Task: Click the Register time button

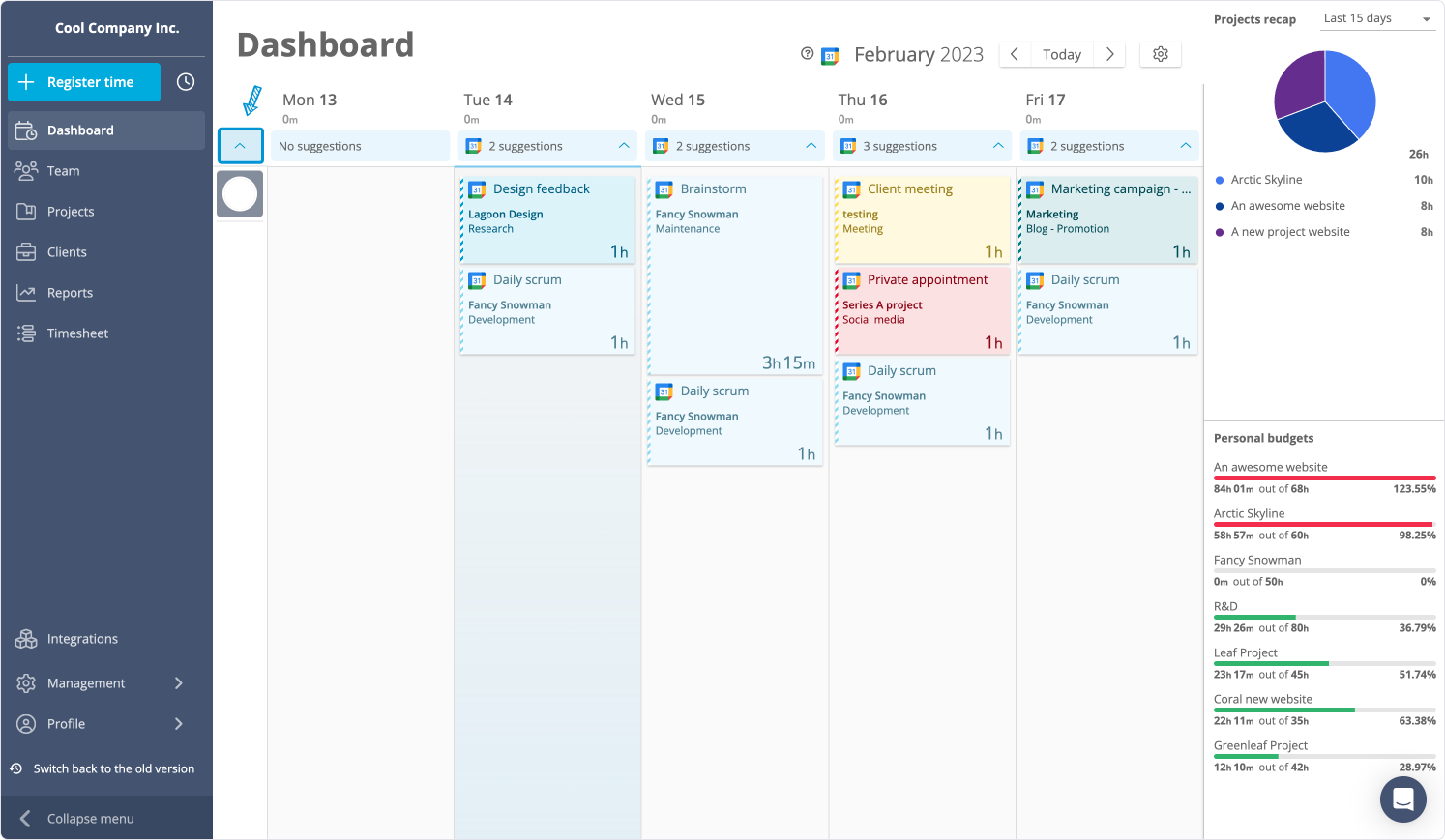Action: [x=84, y=82]
